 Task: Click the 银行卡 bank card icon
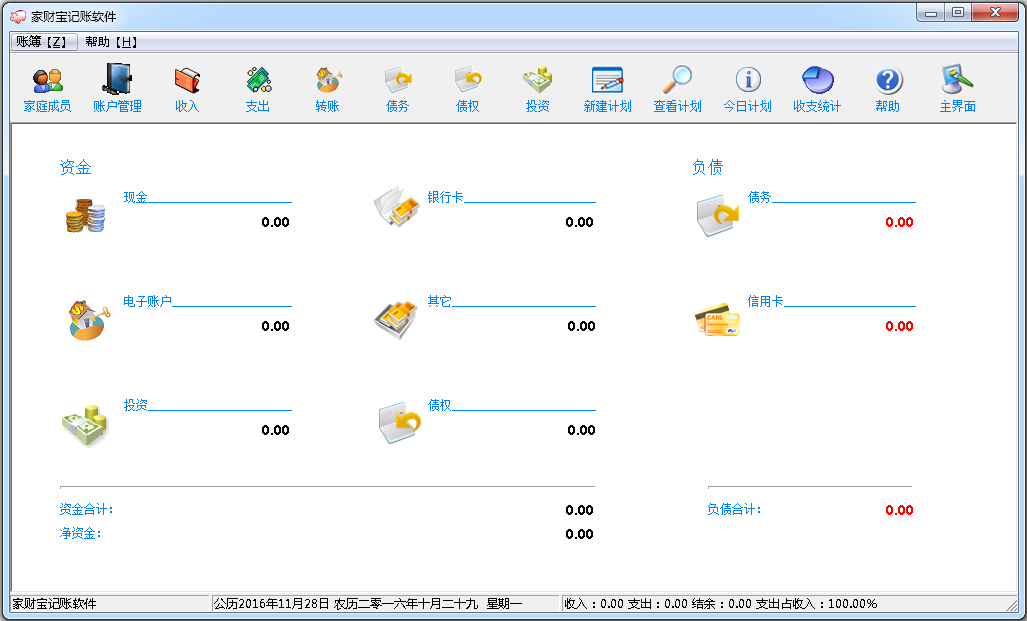click(397, 207)
